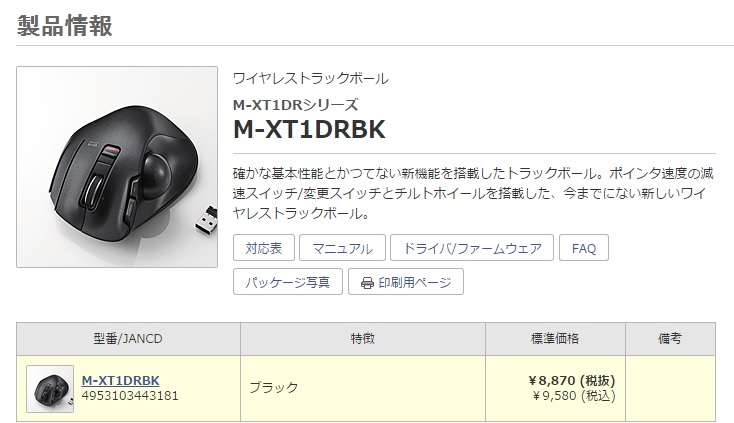Click the large trackball product image
The width and height of the screenshot is (734, 423).
click(x=117, y=167)
